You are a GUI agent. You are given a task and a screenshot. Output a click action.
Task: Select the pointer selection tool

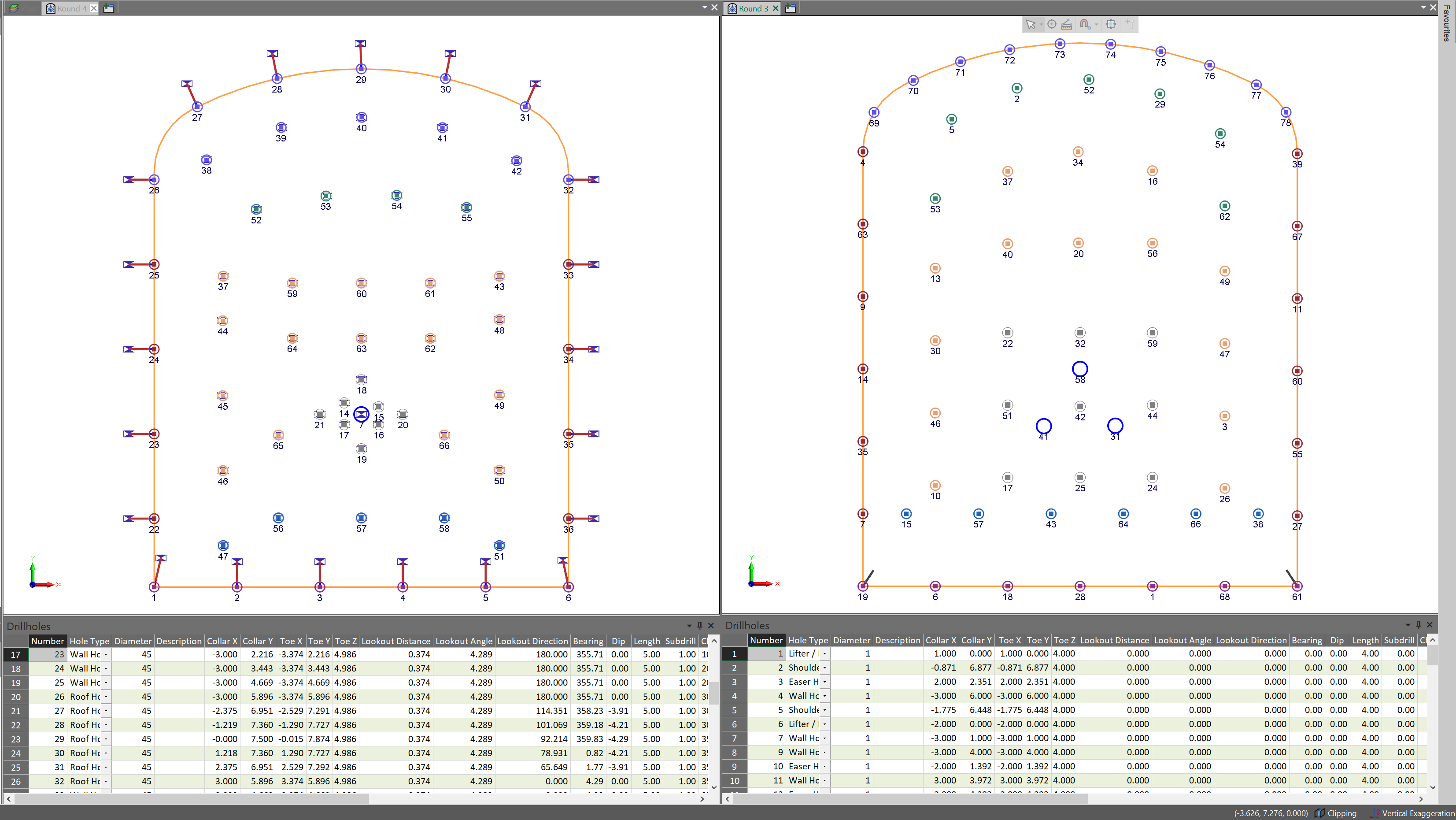[x=1030, y=24]
